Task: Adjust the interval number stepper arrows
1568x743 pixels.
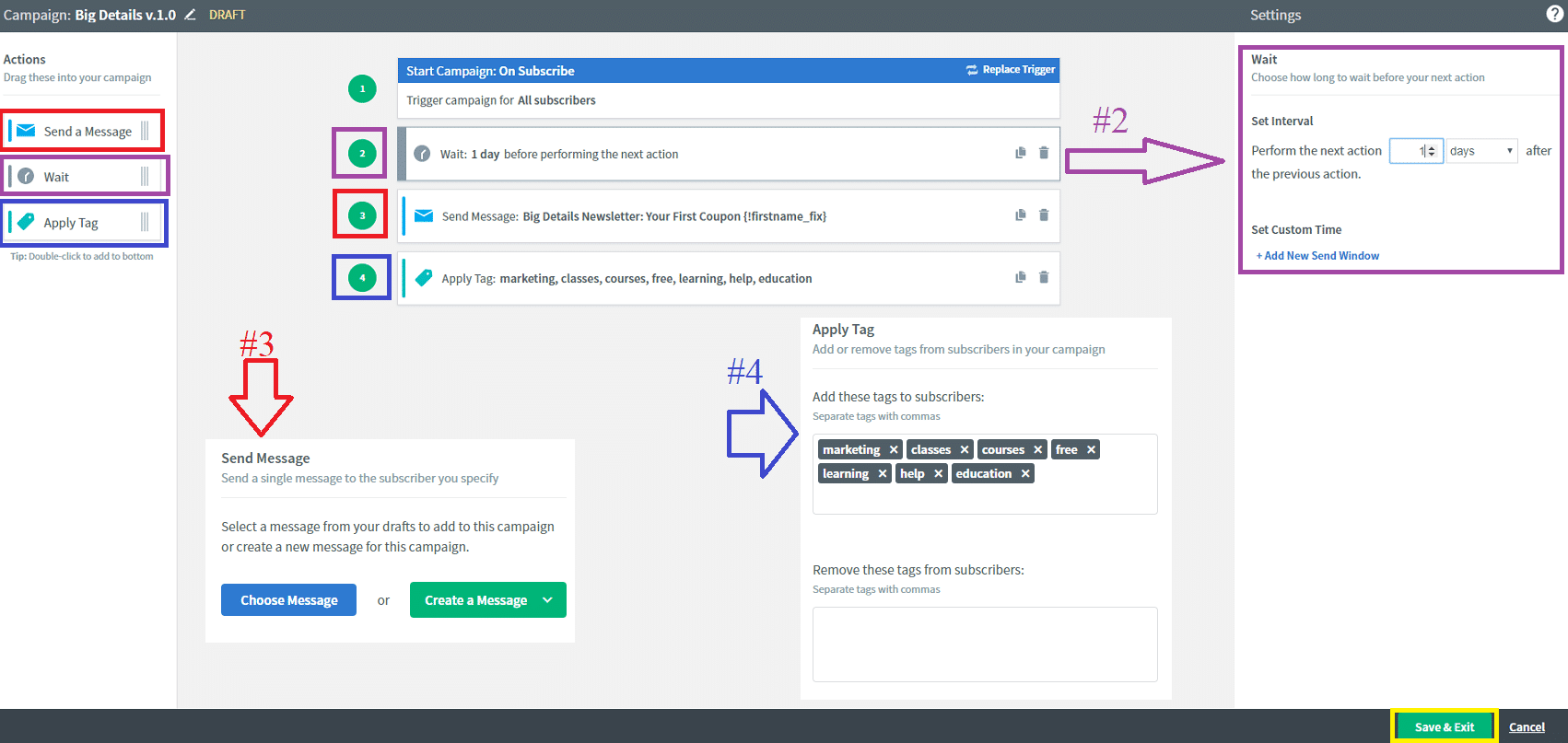Action: click(x=1431, y=151)
